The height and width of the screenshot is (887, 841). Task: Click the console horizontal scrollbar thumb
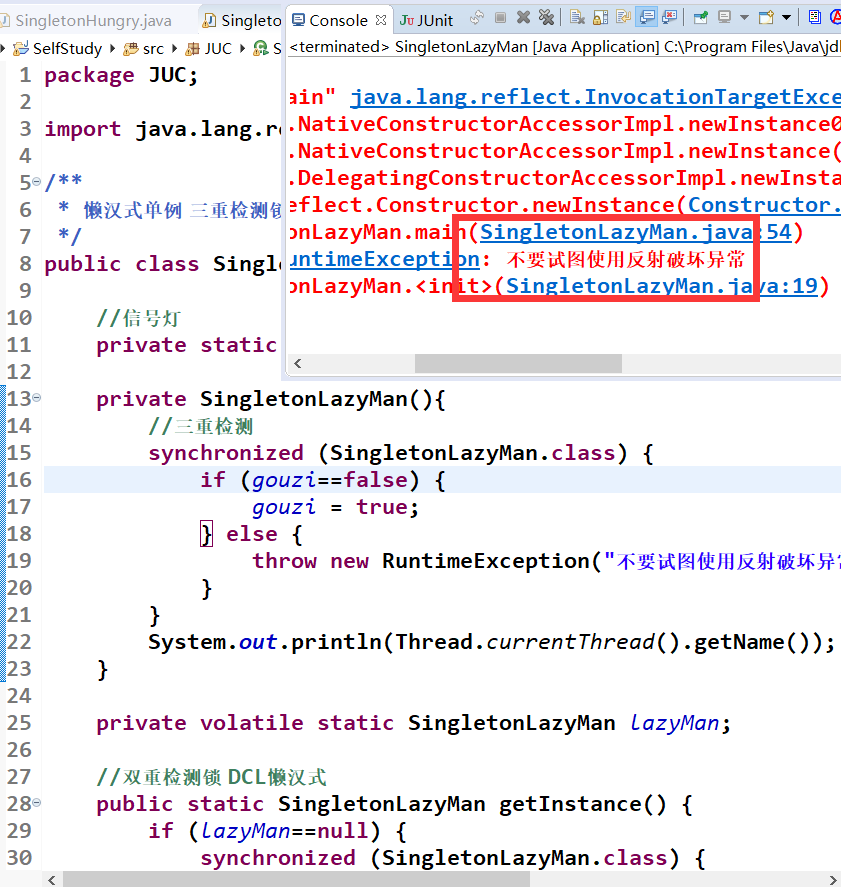[518, 363]
